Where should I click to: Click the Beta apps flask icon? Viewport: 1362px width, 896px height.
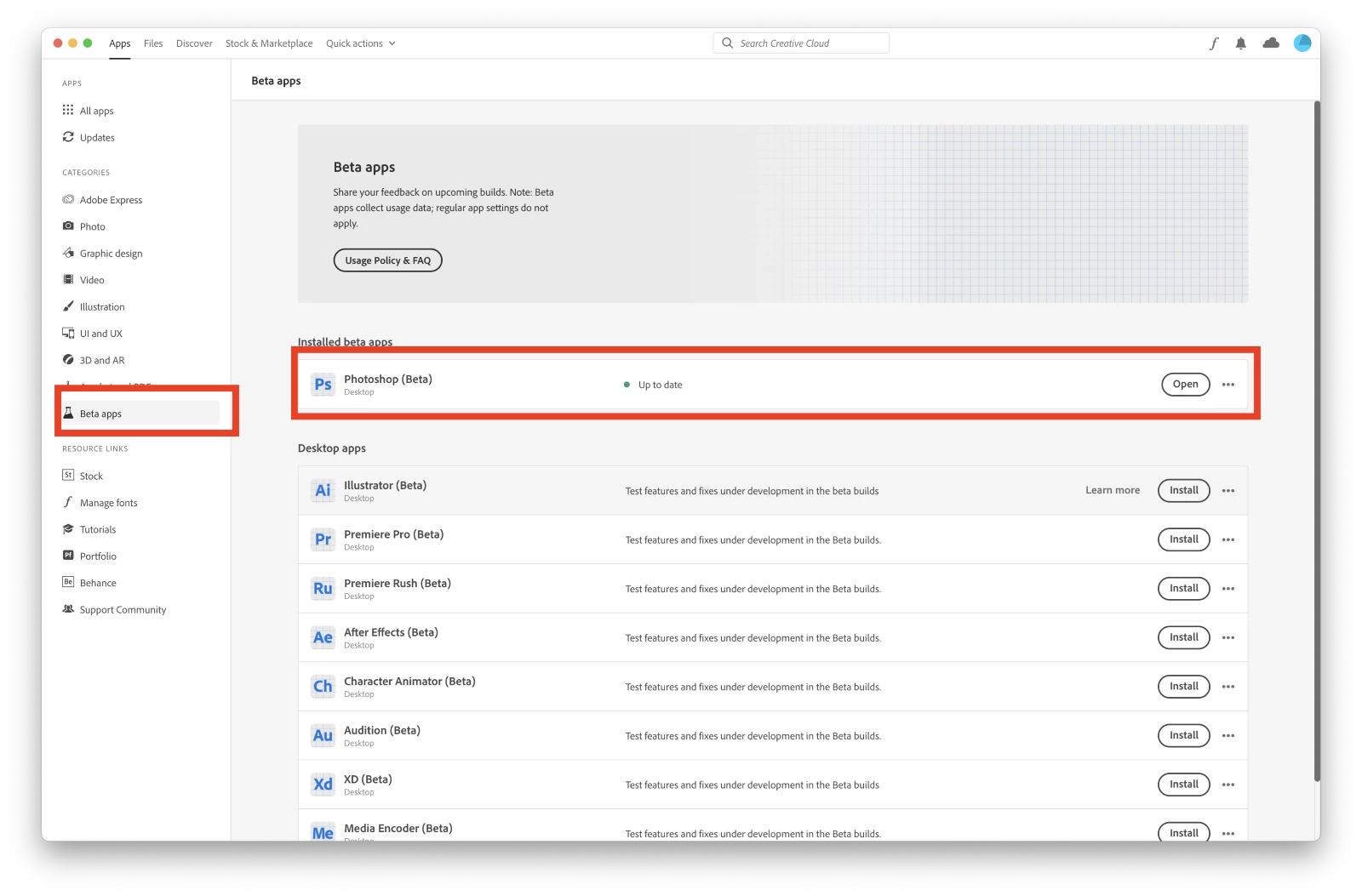tap(68, 413)
